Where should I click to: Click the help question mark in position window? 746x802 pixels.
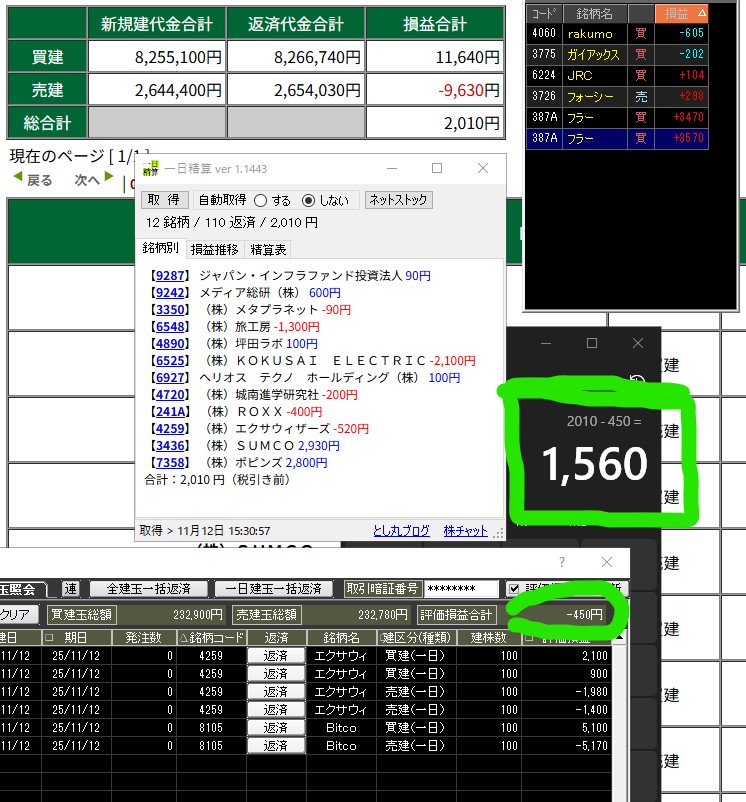tap(561, 562)
